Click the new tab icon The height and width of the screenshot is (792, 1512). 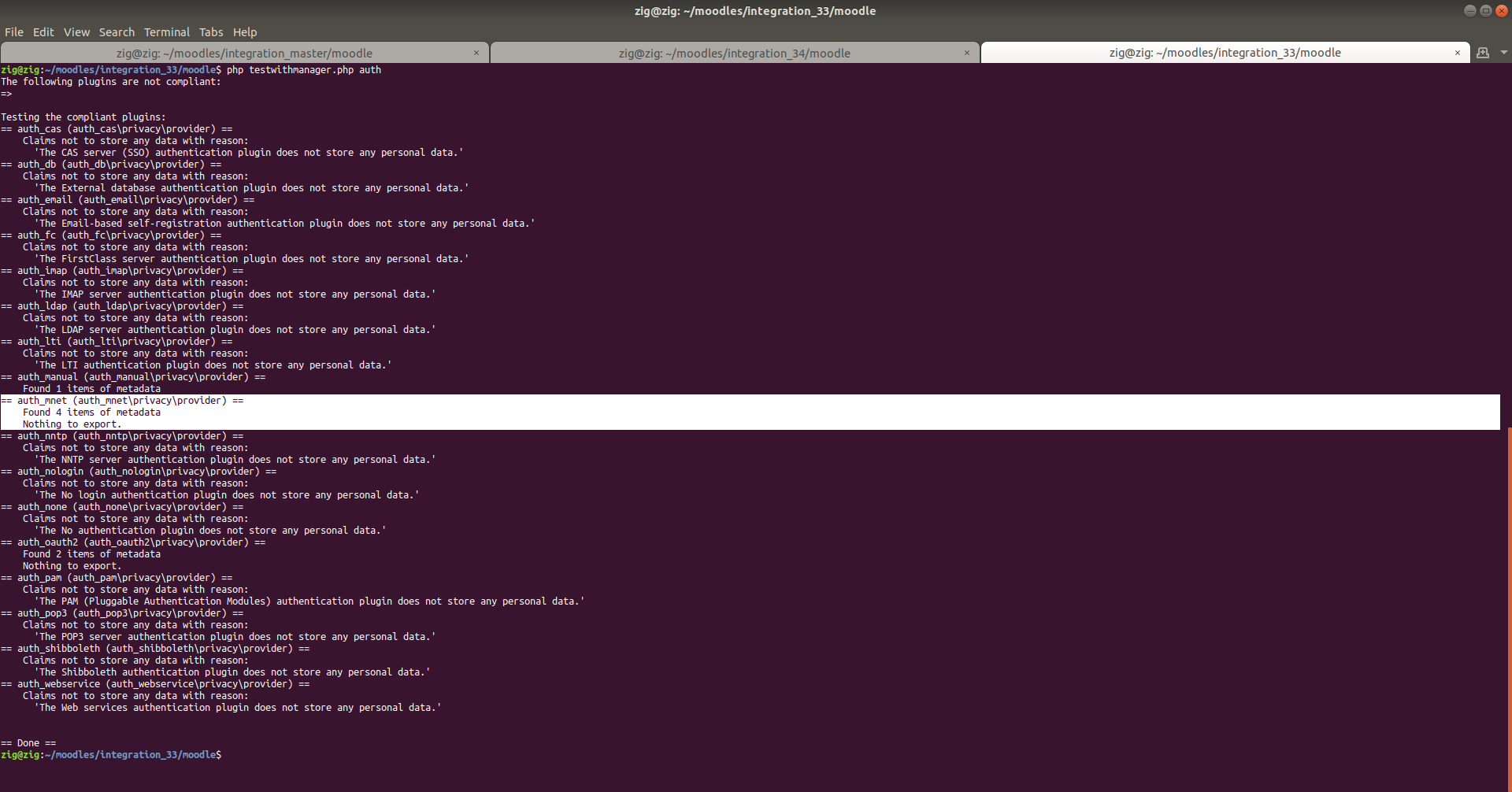[x=1483, y=53]
